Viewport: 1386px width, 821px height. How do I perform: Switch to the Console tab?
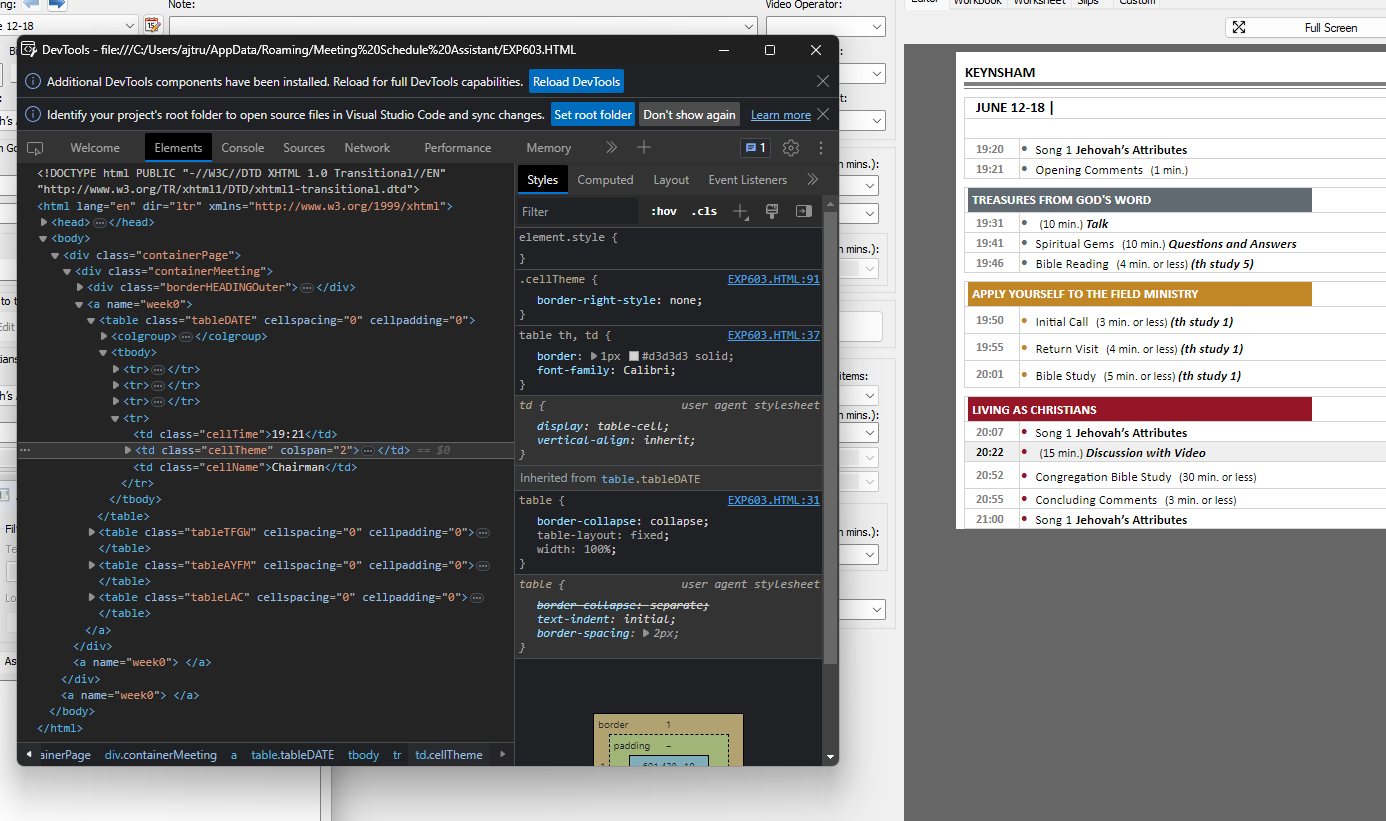(243, 147)
